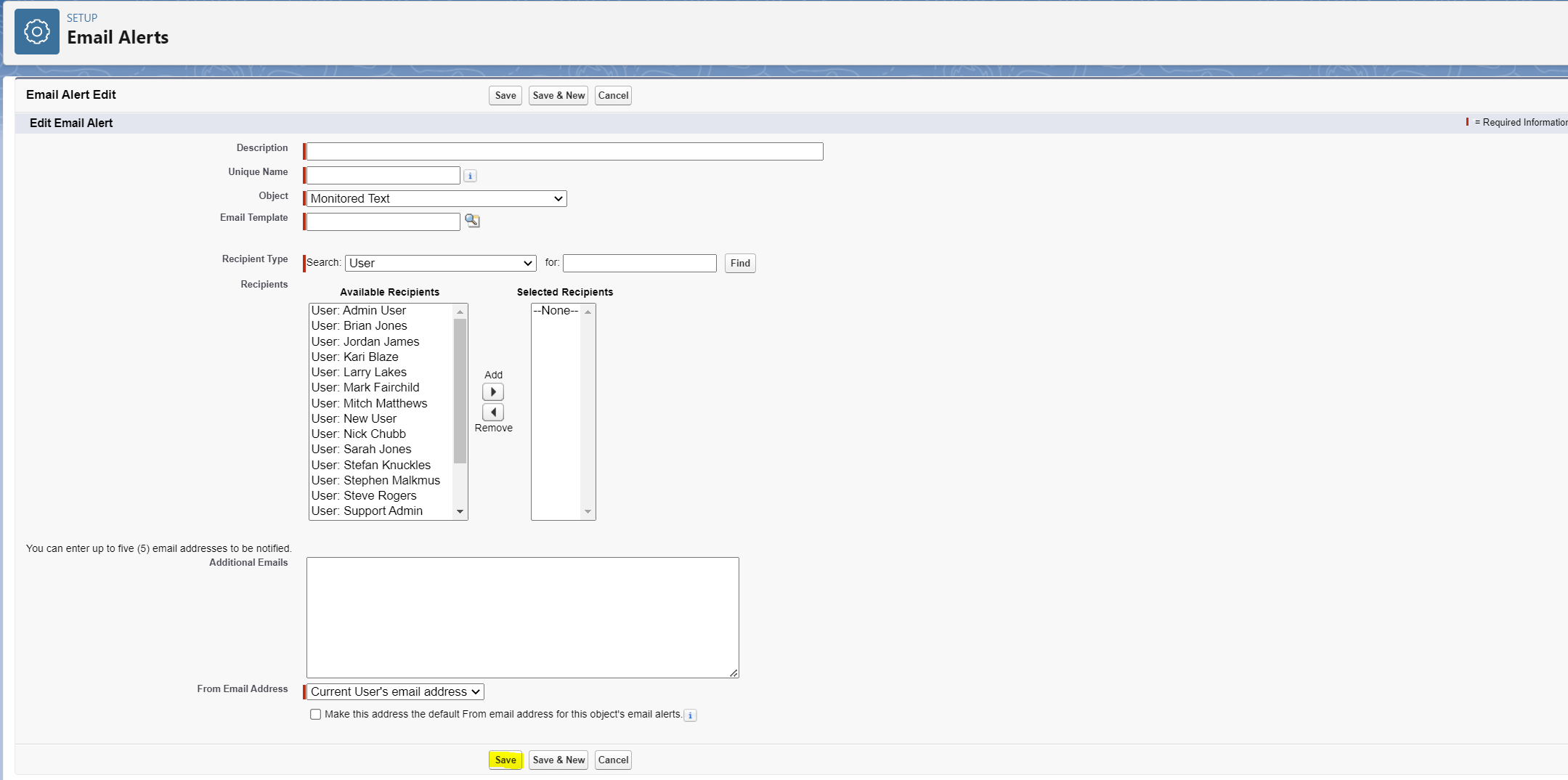Image resolution: width=1568 pixels, height=780 pixels.
Task: Open the Email Template lookup icon
Action: [472, 221]
